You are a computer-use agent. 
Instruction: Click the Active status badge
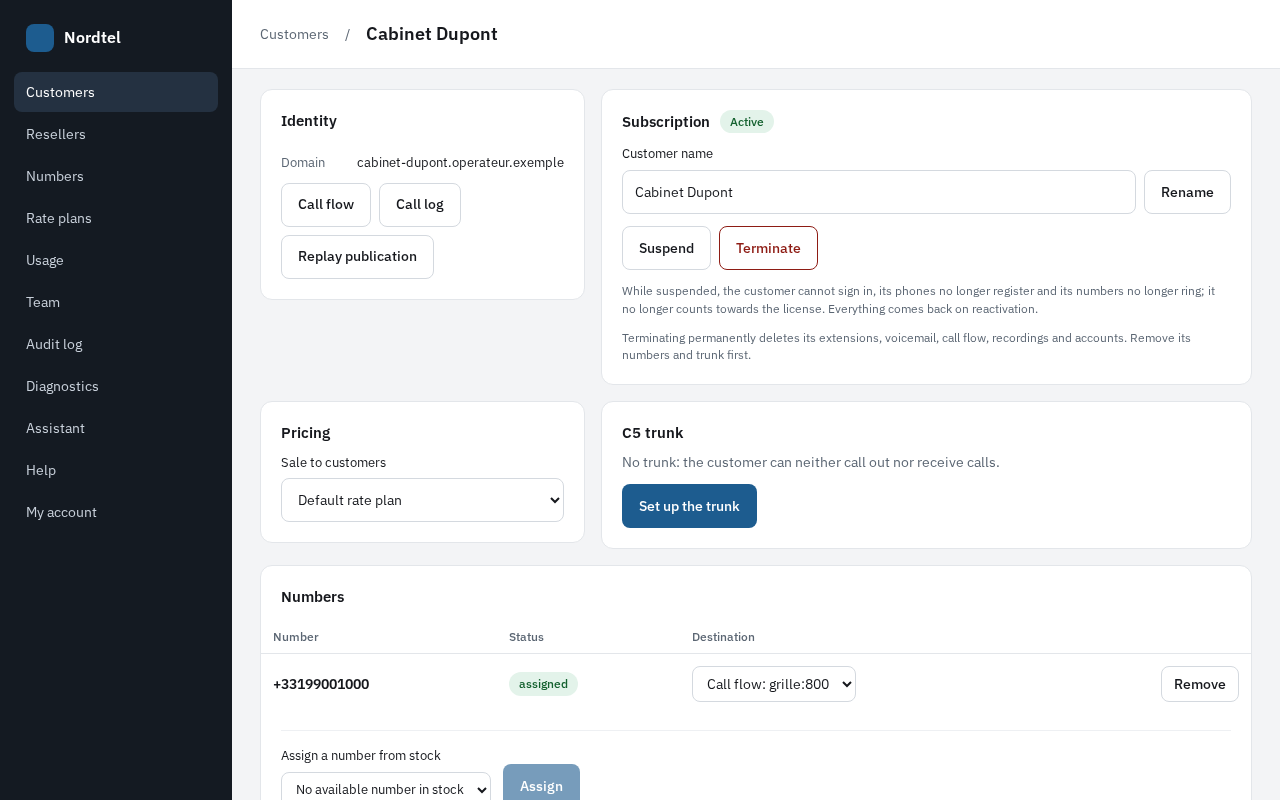tap(747, 122)
